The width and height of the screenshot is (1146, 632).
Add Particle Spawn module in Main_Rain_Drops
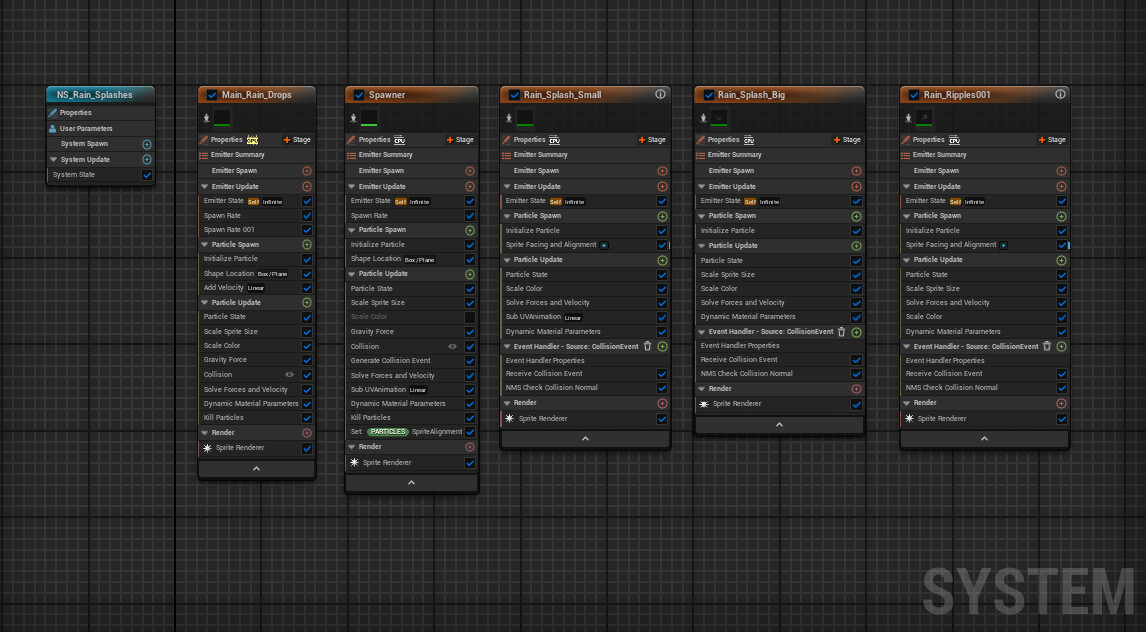point(307,245)
